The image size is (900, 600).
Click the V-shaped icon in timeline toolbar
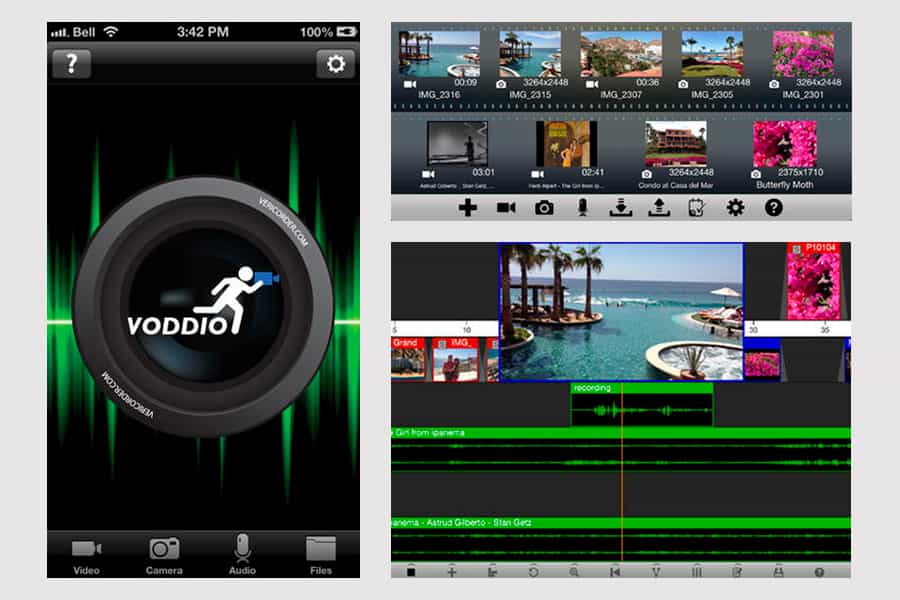(x=655, y=572)
